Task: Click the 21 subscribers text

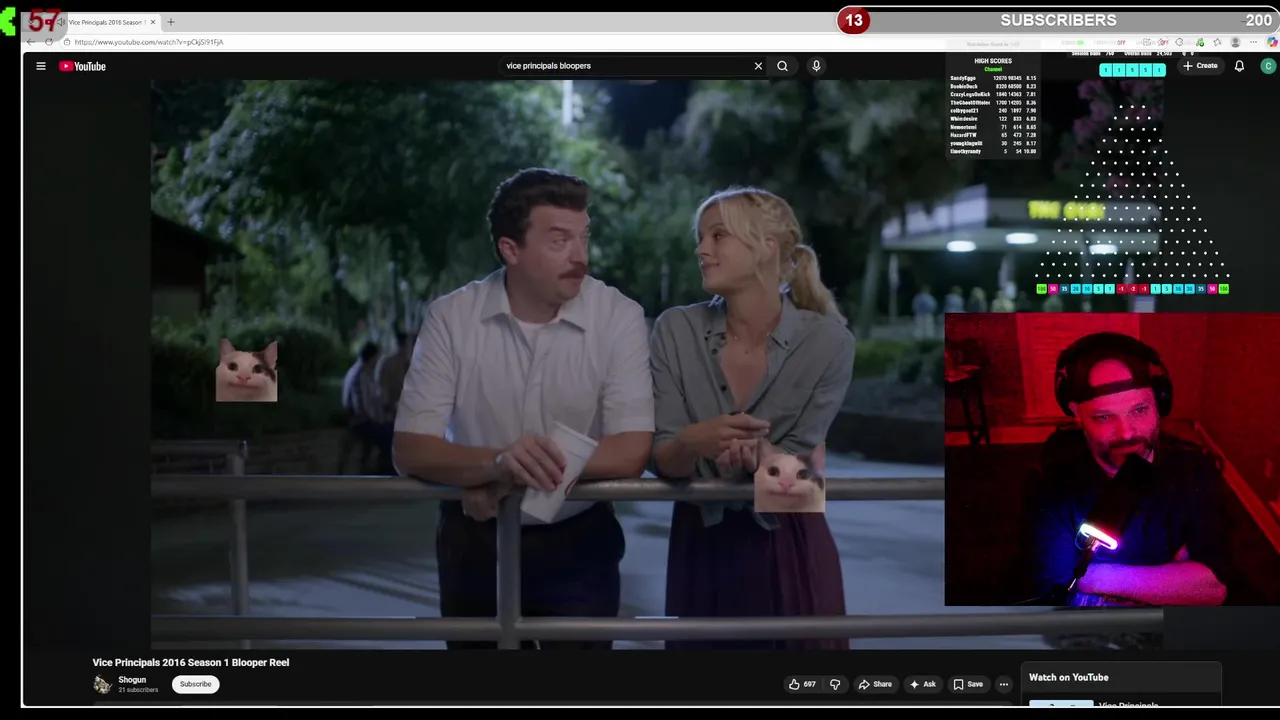Action: point(138,690)
